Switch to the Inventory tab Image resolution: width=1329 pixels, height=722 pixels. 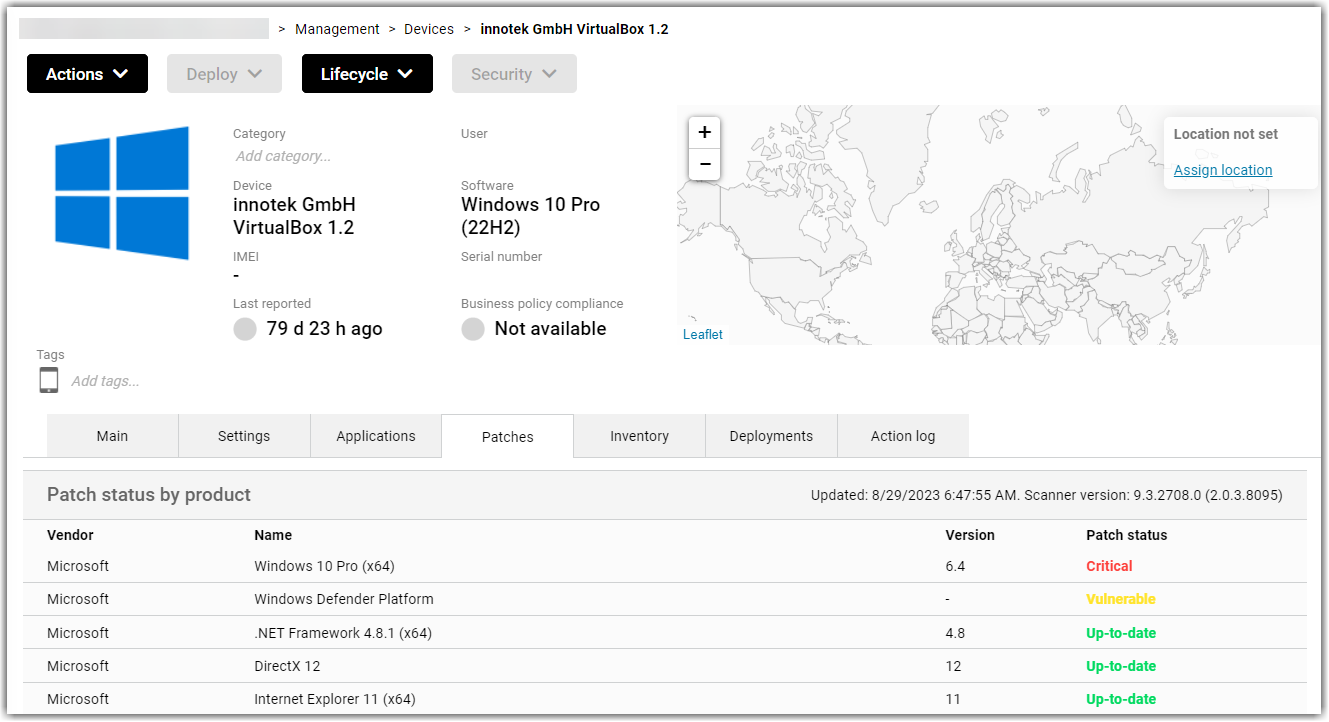(640, 436)
